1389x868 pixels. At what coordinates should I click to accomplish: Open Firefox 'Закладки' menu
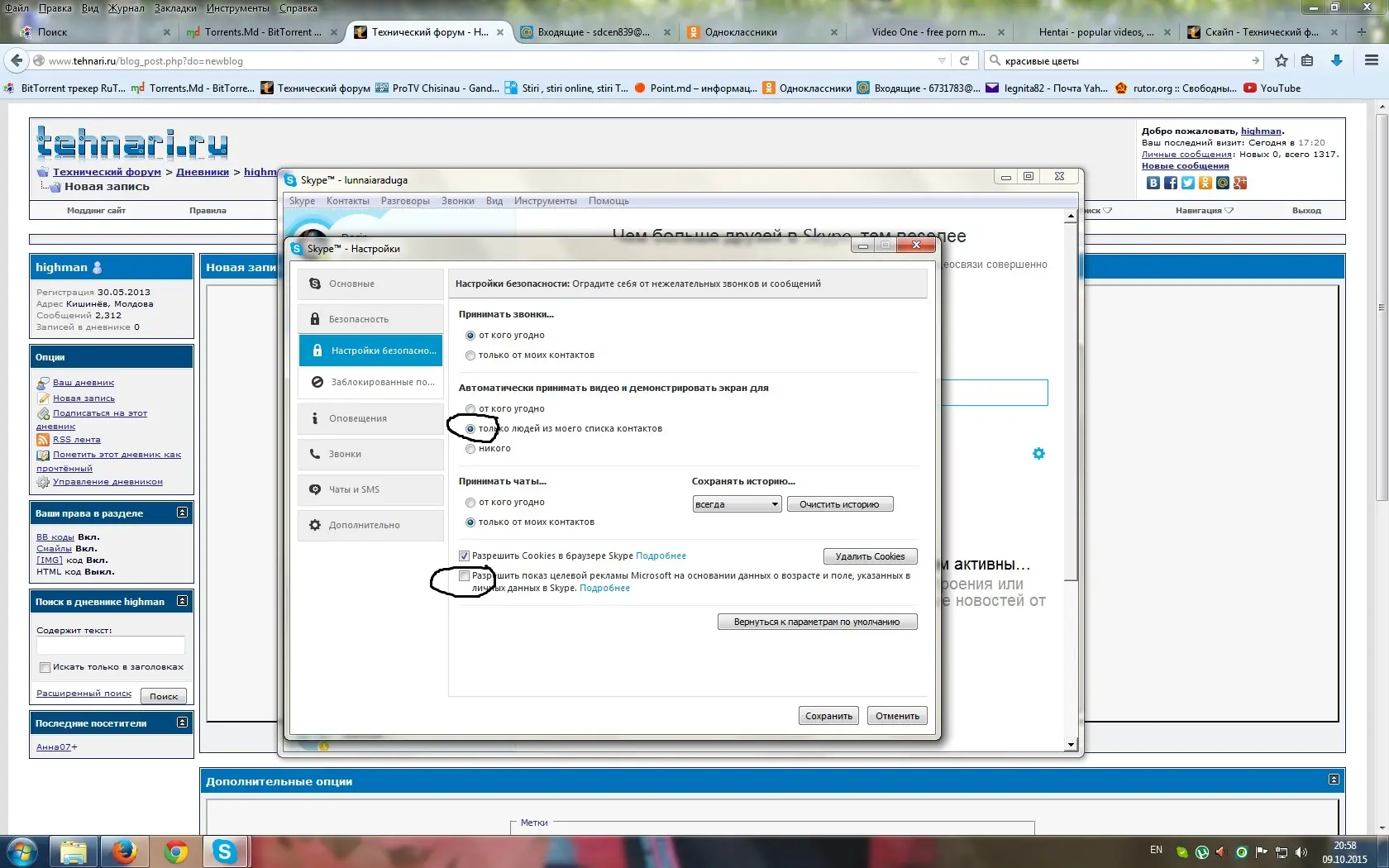point(175,8)
